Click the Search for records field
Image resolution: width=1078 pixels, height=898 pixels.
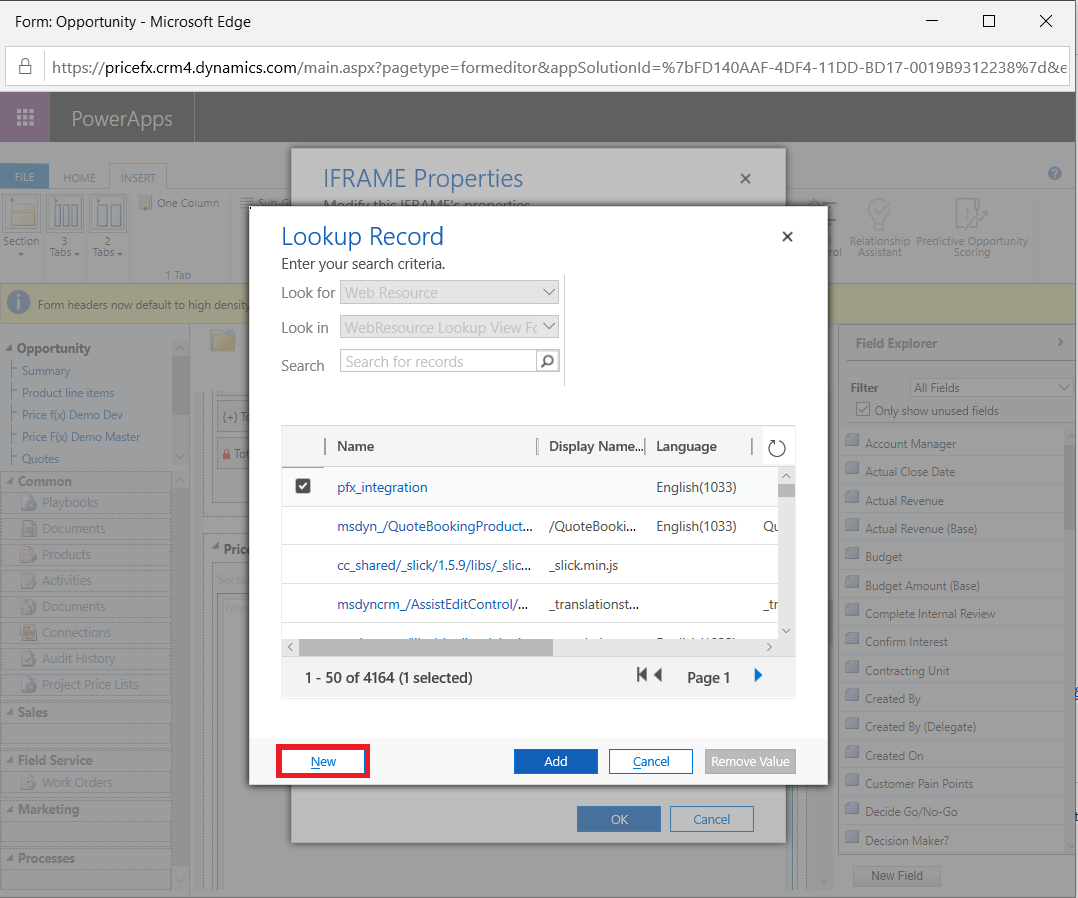pyautogui.click(x=438, y=362)
